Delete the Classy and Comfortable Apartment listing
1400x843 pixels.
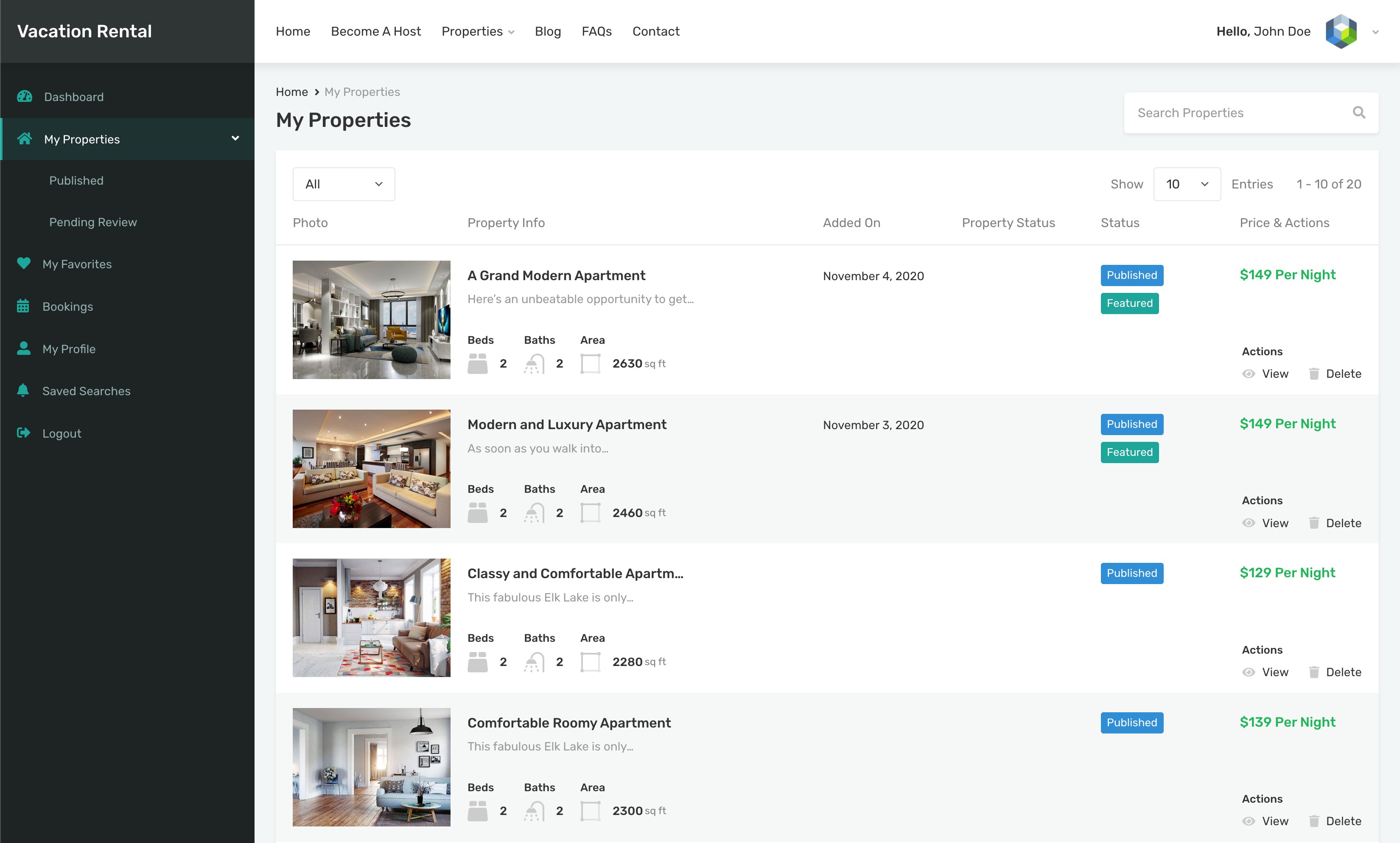(x=1335, y=672)
